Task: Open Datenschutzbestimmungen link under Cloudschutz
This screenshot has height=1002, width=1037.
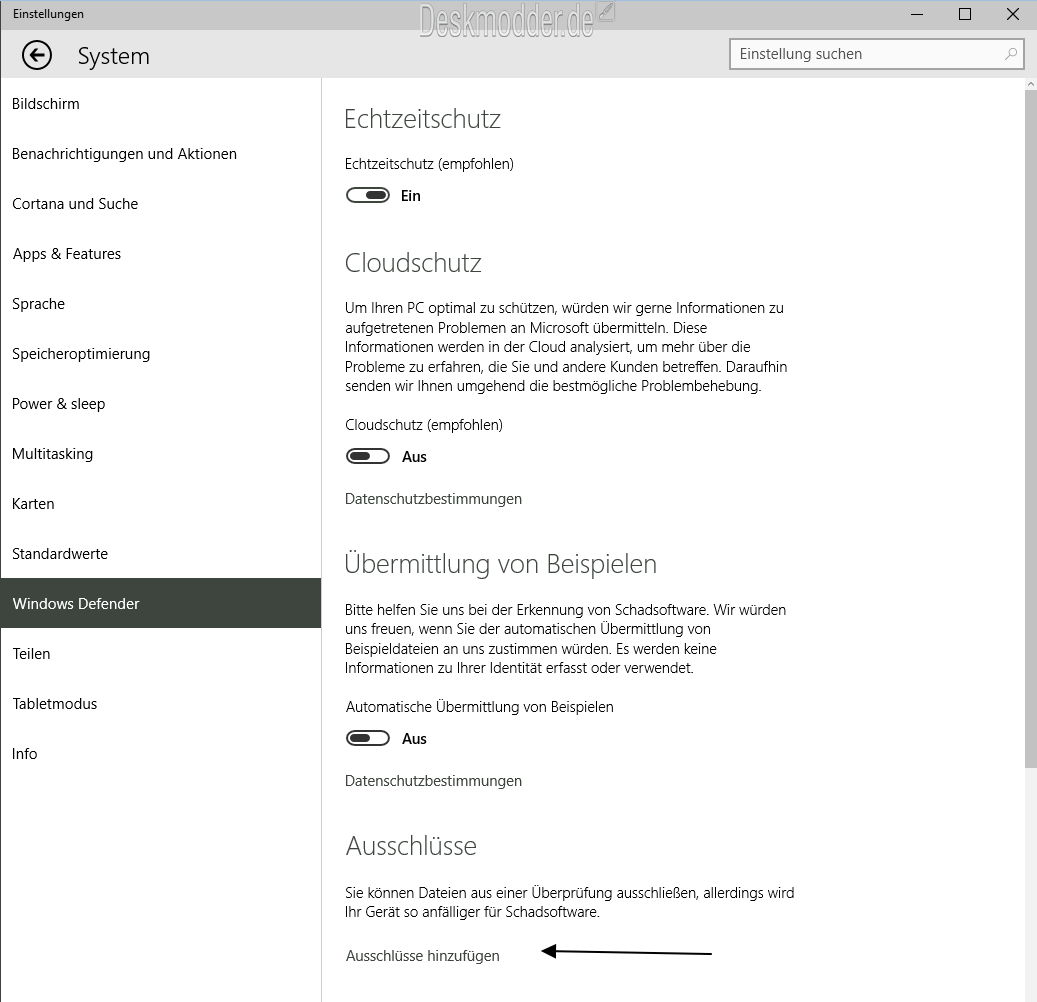Action: [433, 499]
